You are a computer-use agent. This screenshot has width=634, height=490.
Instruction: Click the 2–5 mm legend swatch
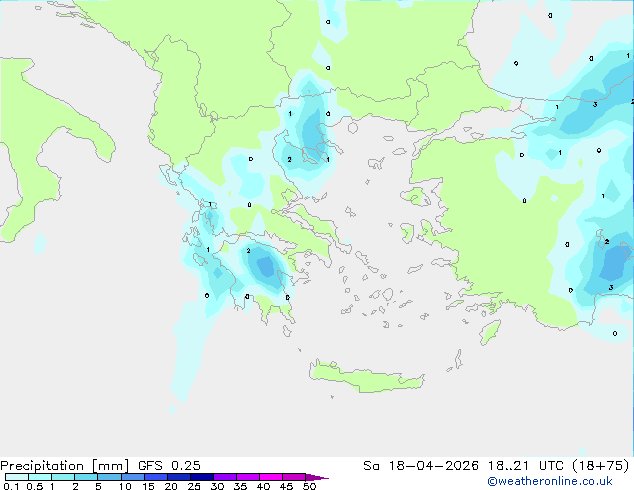86,477
